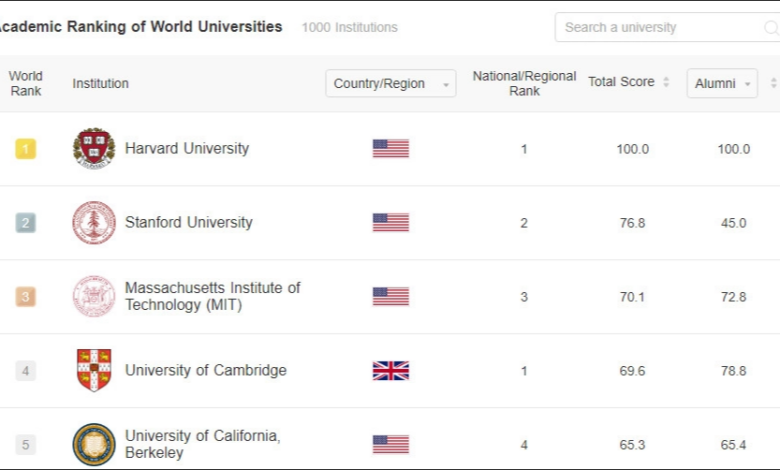Open the University of California, Berkeley link
This screenshot has height=470, width=780.
[x=202, y=444]
